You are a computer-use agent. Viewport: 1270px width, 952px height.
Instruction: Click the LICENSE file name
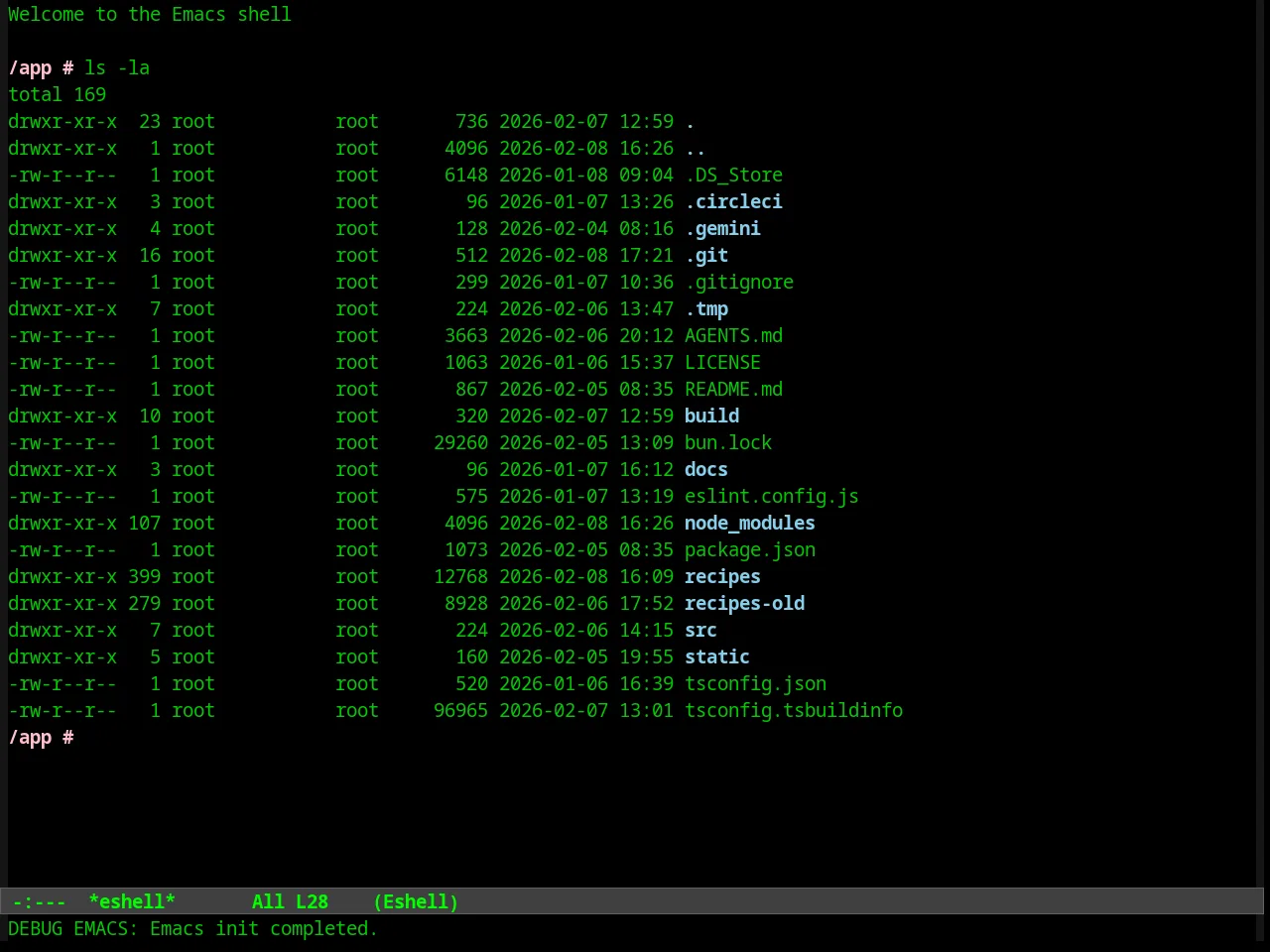pos(722,362)
